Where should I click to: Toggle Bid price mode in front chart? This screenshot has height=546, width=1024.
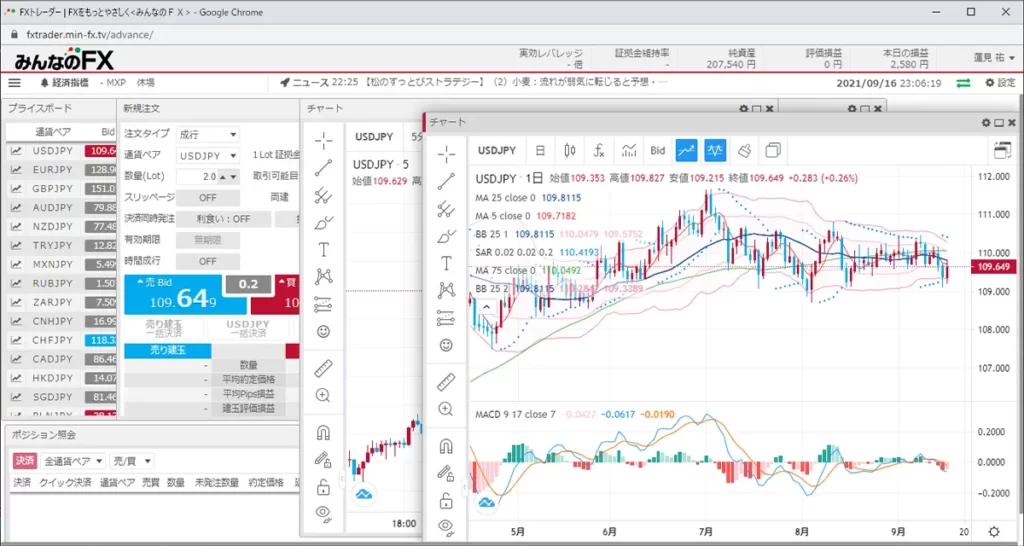[658, 151]
